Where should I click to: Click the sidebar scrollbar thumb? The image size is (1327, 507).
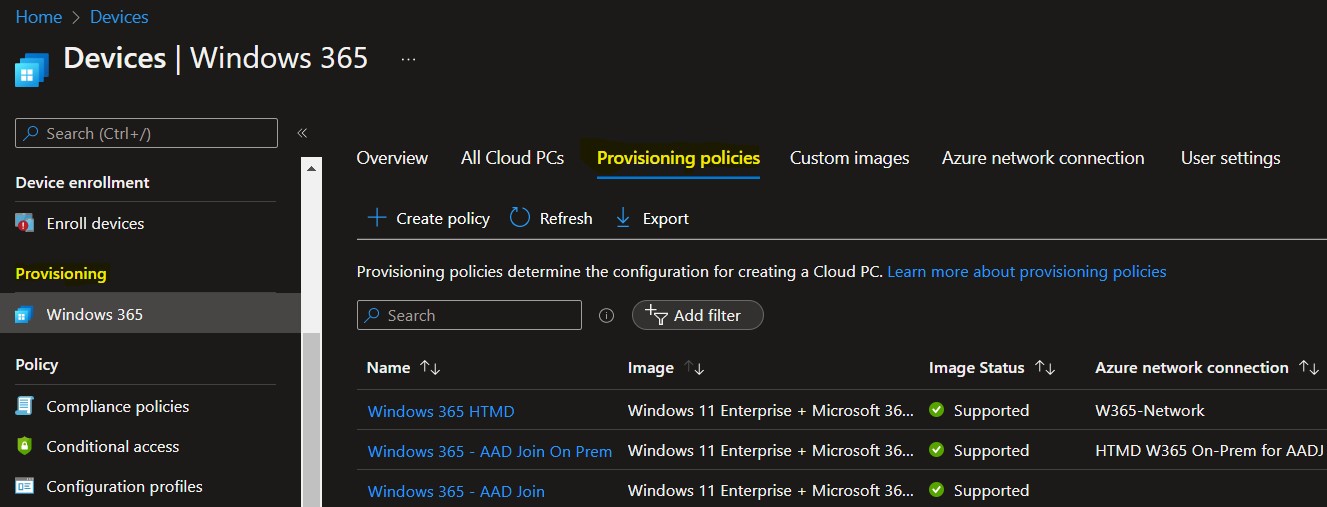312,420
